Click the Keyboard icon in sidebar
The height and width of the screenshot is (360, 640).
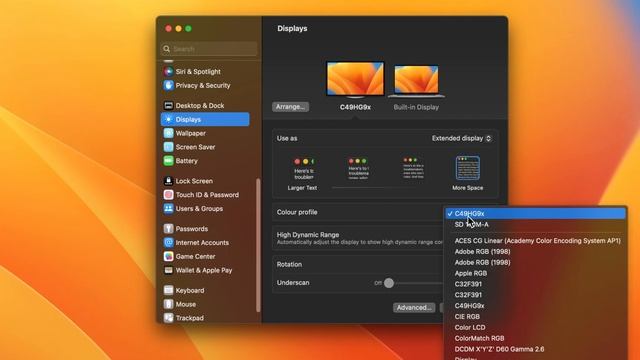[168, 290]
